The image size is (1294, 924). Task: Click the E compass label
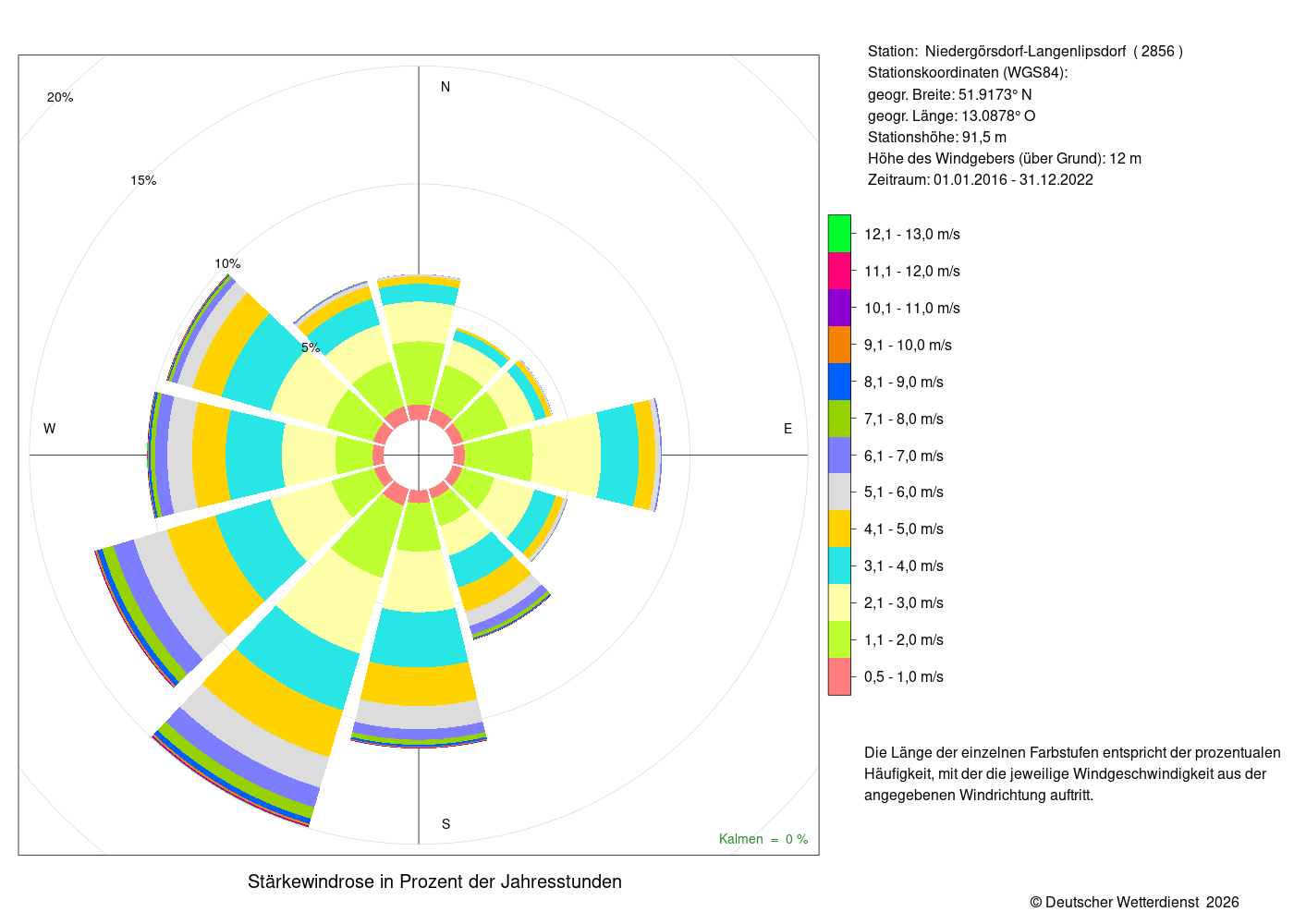pos(788,429)
